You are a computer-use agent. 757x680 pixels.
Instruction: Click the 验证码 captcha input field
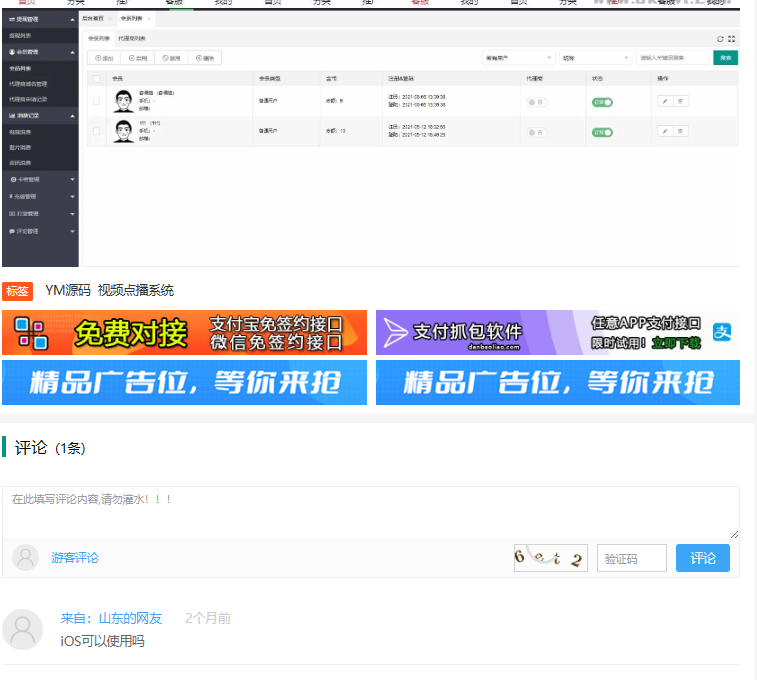pyautogui.click(x=631, y=558)
